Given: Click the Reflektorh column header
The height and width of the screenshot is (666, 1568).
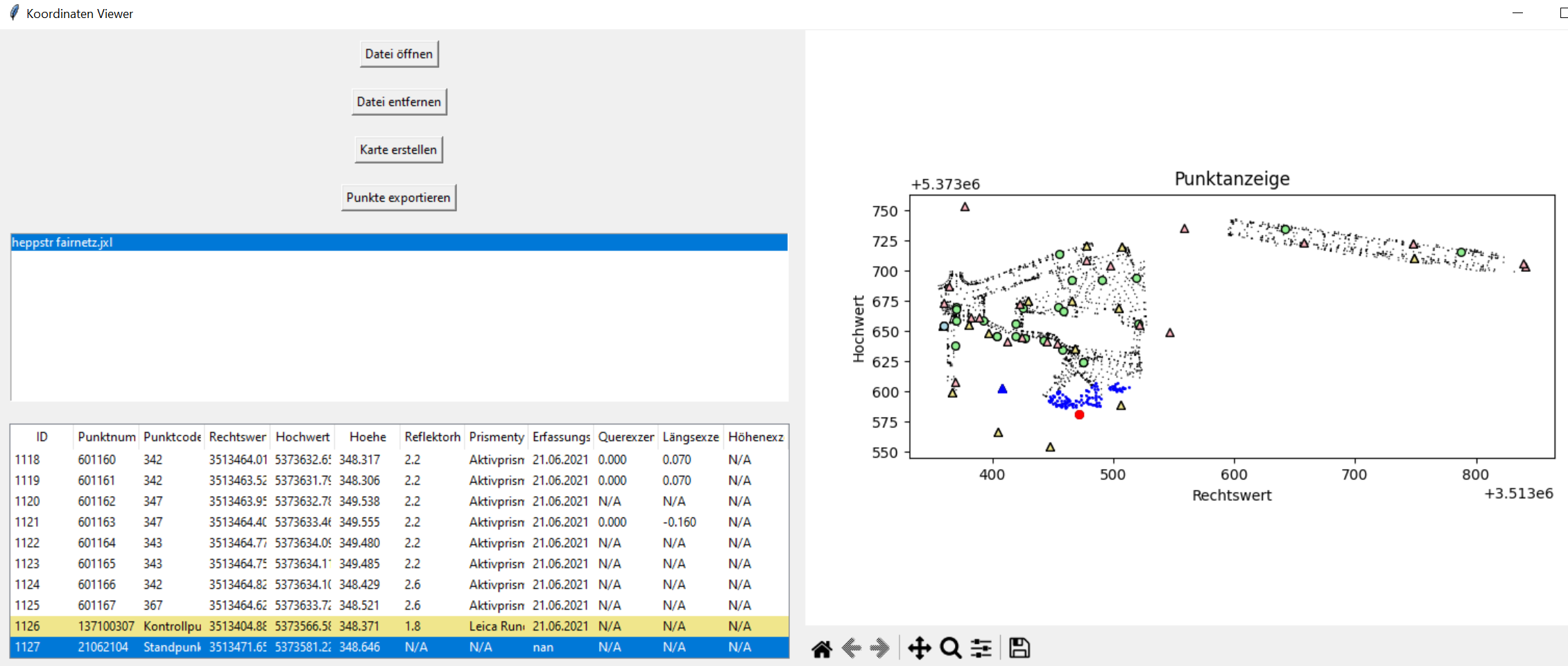Looking at the screenshot, I should [432, 437].
